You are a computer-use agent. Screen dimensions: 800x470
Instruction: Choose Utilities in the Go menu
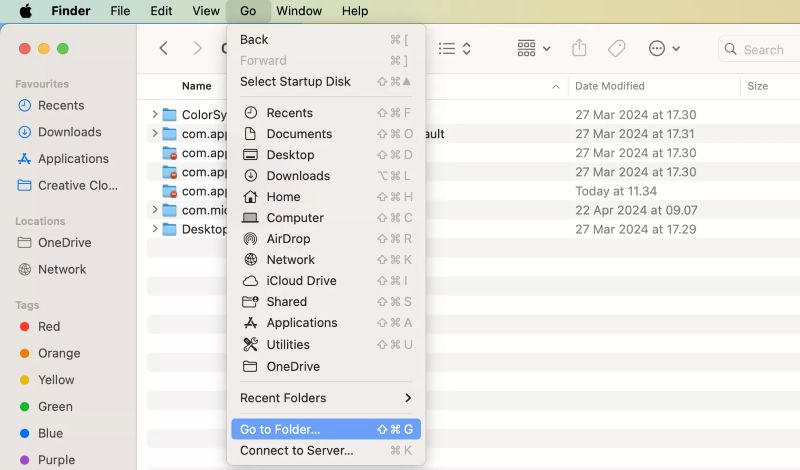pos(326,344)
